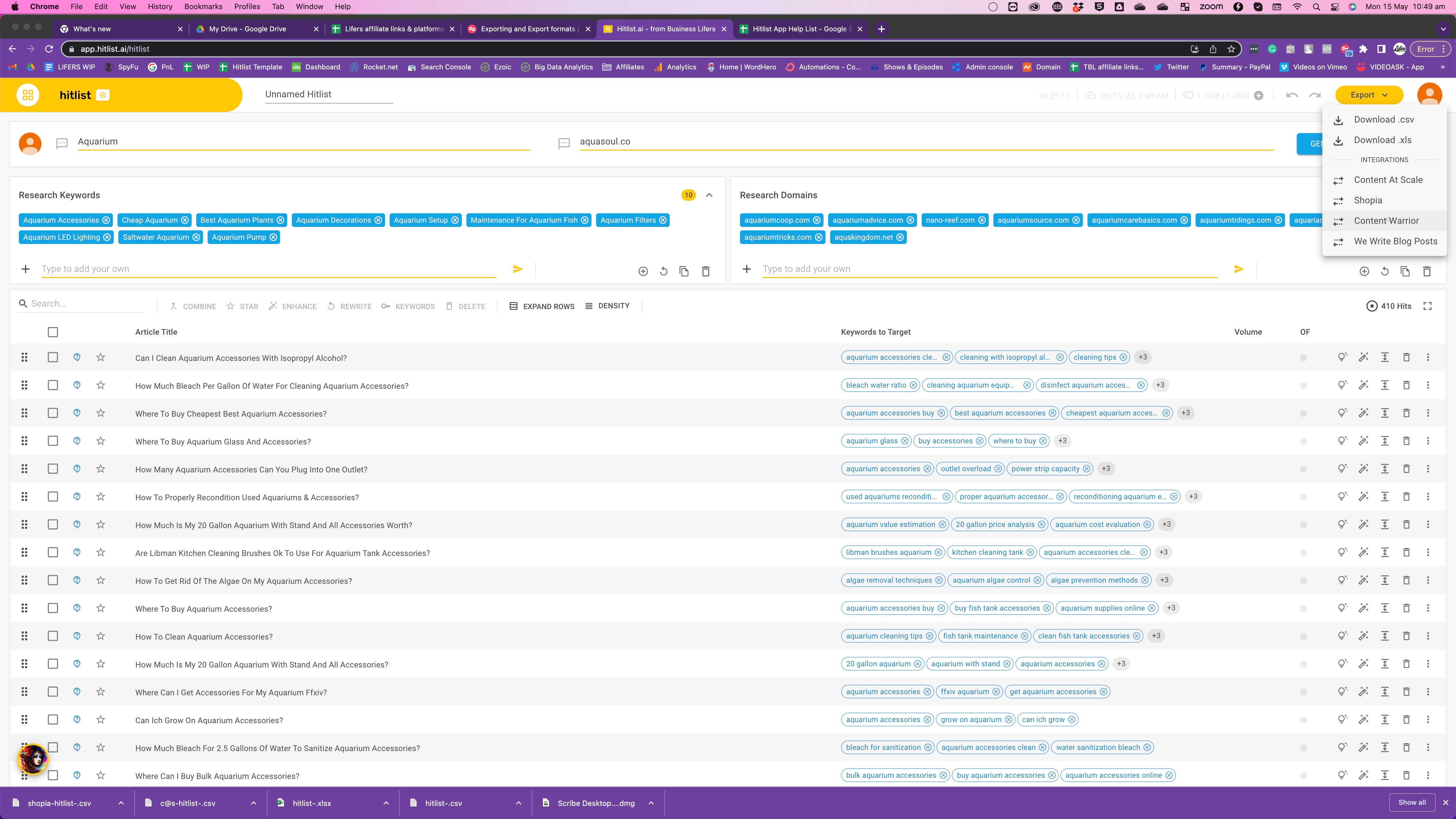Screen dimensions: 1456x819
Task: Click move-to-top icon on Bleach Per Gallon row
Action: [1385, 385]
